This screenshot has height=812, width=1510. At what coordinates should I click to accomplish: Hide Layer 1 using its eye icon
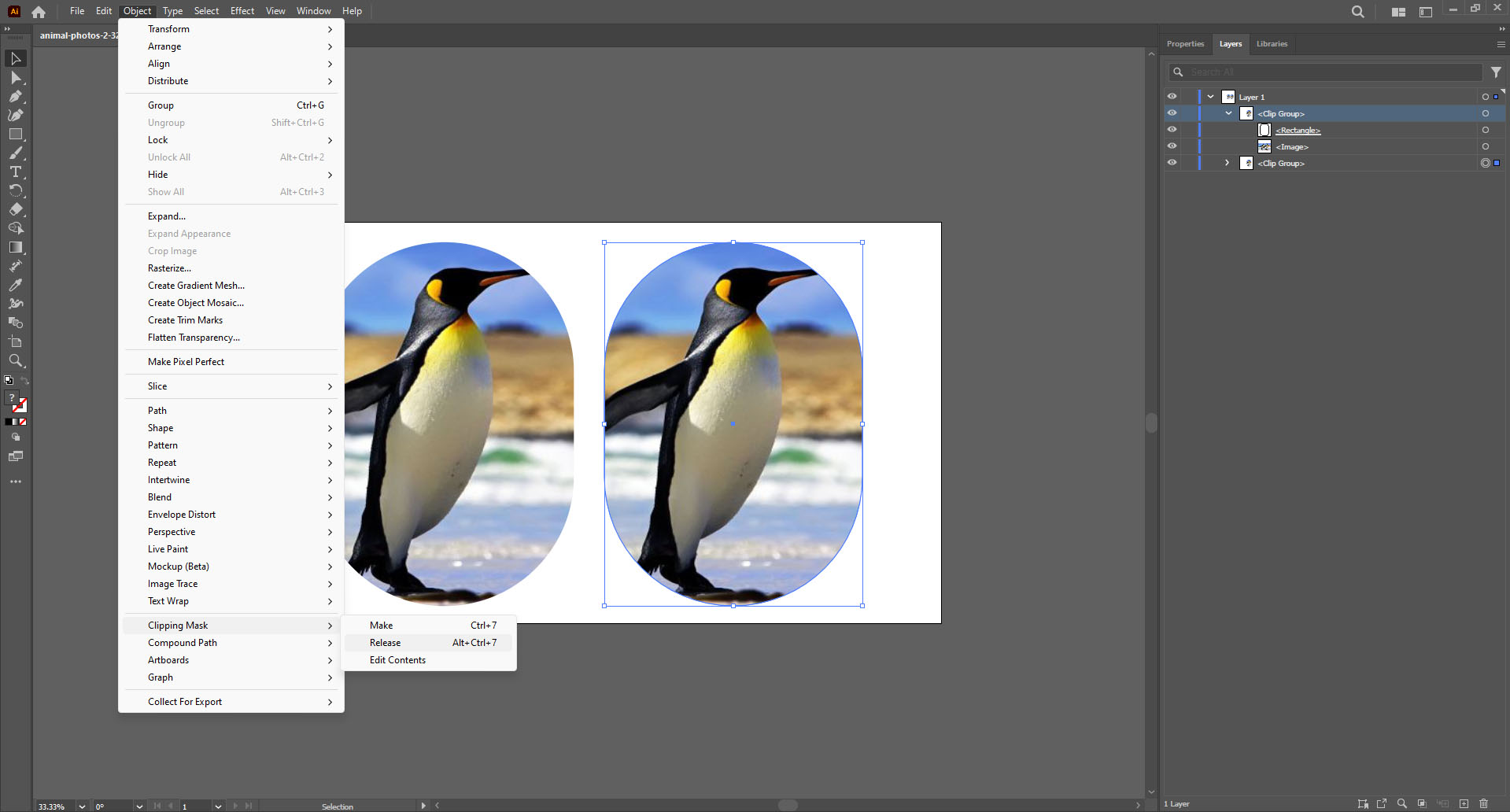1172,96
